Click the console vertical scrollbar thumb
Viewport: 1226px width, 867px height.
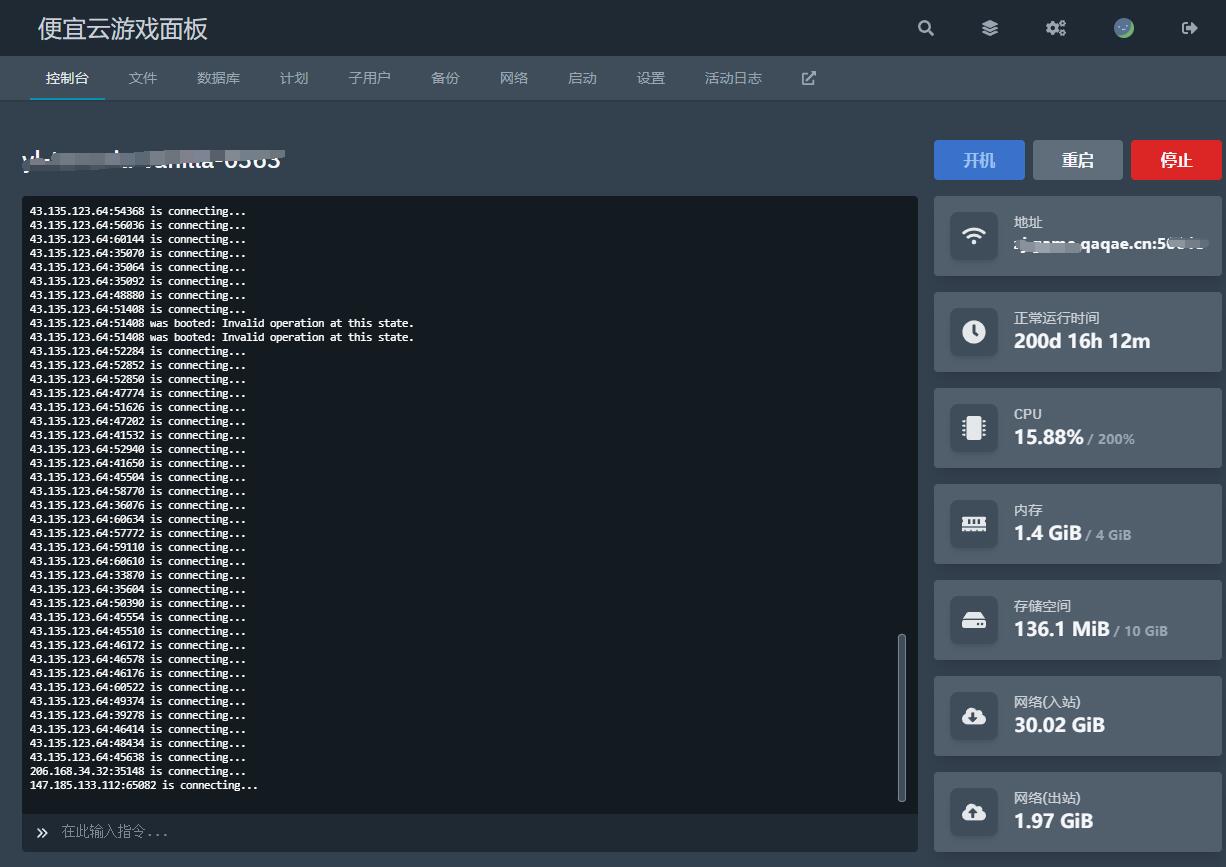[x=902, y=717]
